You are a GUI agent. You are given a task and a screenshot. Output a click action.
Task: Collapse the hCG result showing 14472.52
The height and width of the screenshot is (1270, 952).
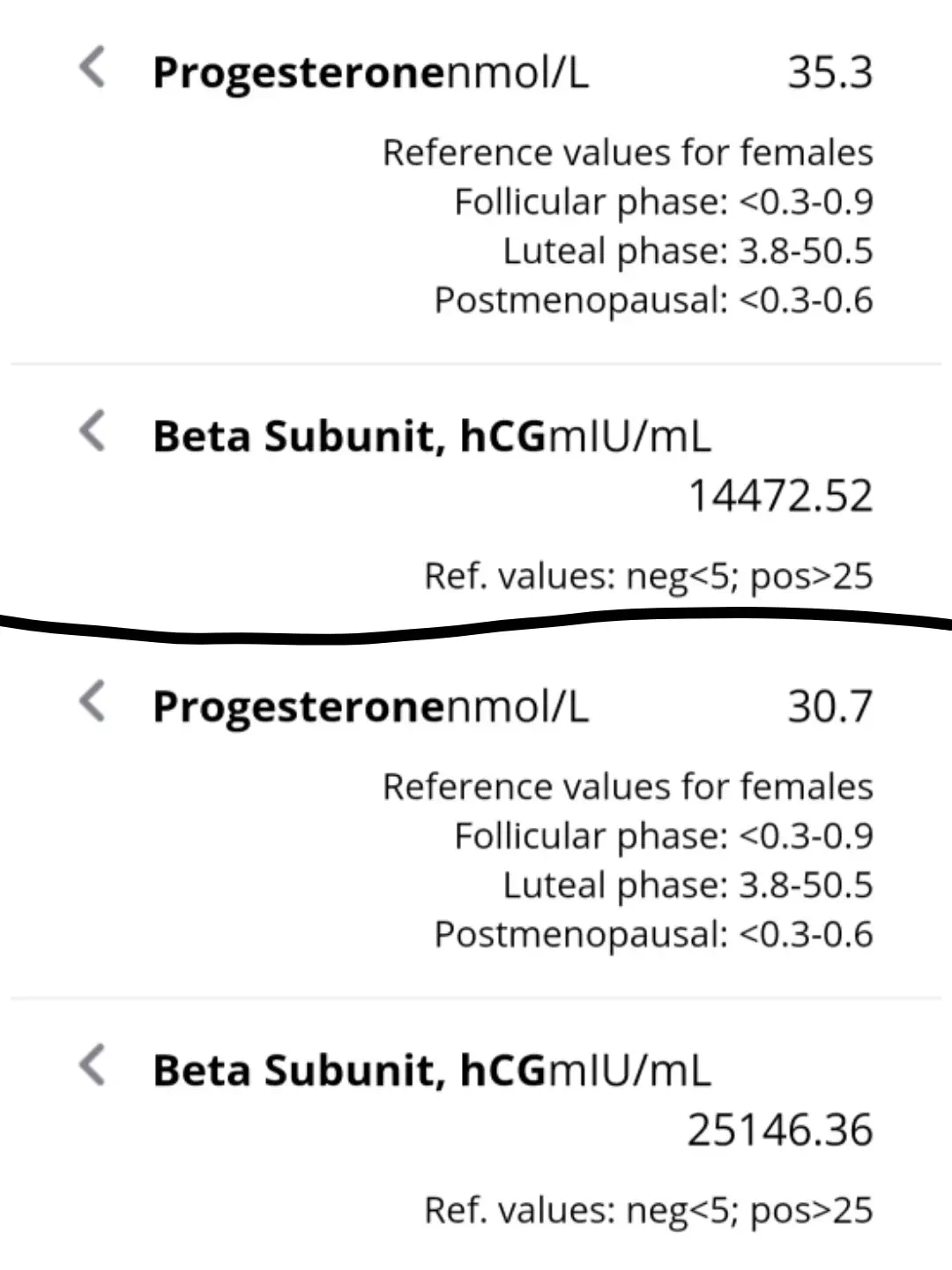[x=93, y=431]
